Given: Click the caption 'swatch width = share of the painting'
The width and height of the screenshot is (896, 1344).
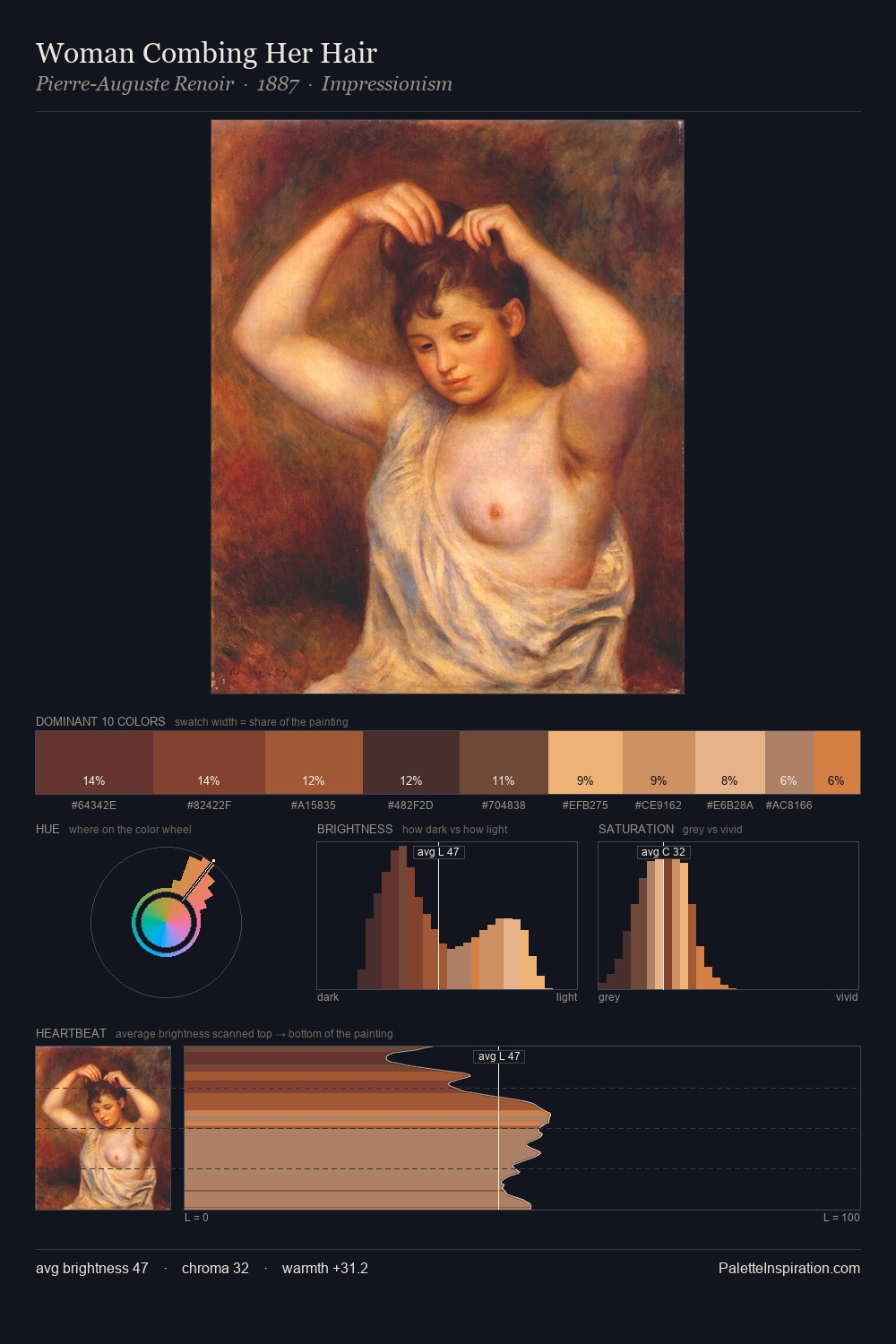Looking at the screenshot, I should tap(262, 722).
